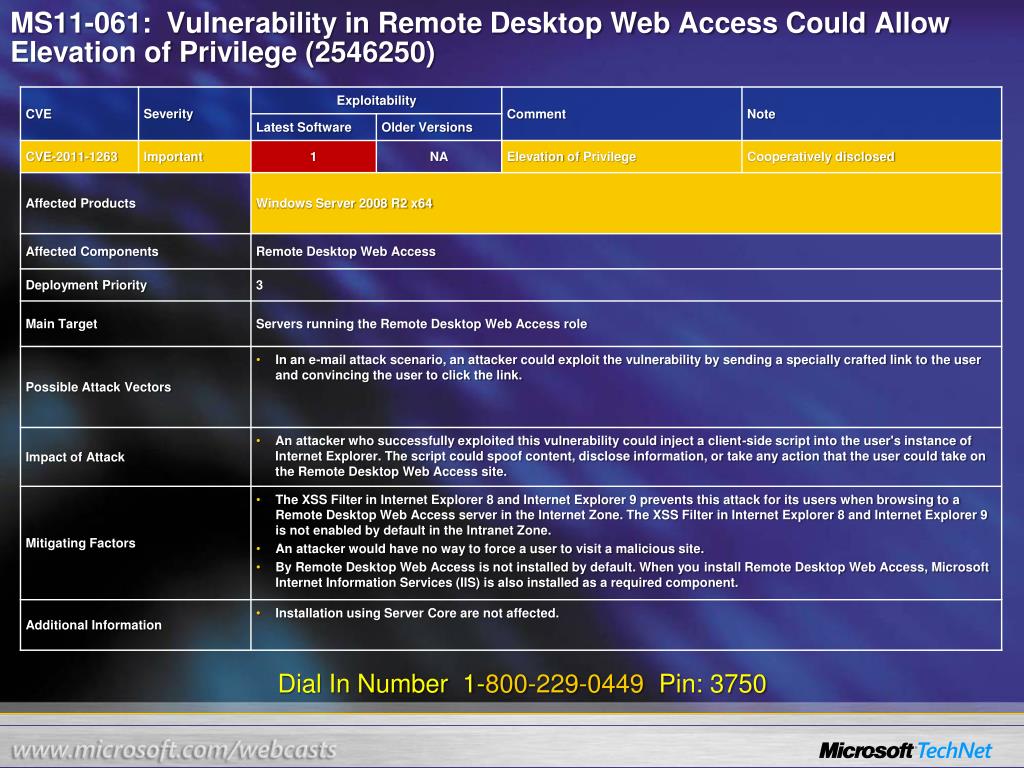1024x768 pixels.
Task: Click Servers running the Remote Desktop text
Action: pos(421,323)
